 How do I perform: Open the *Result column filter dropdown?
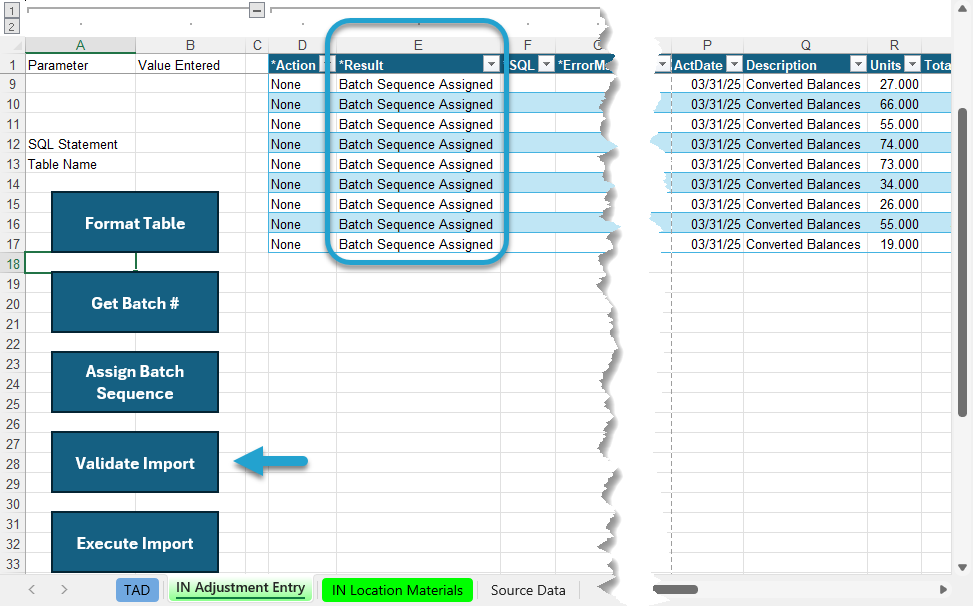[x=491, y=65]
